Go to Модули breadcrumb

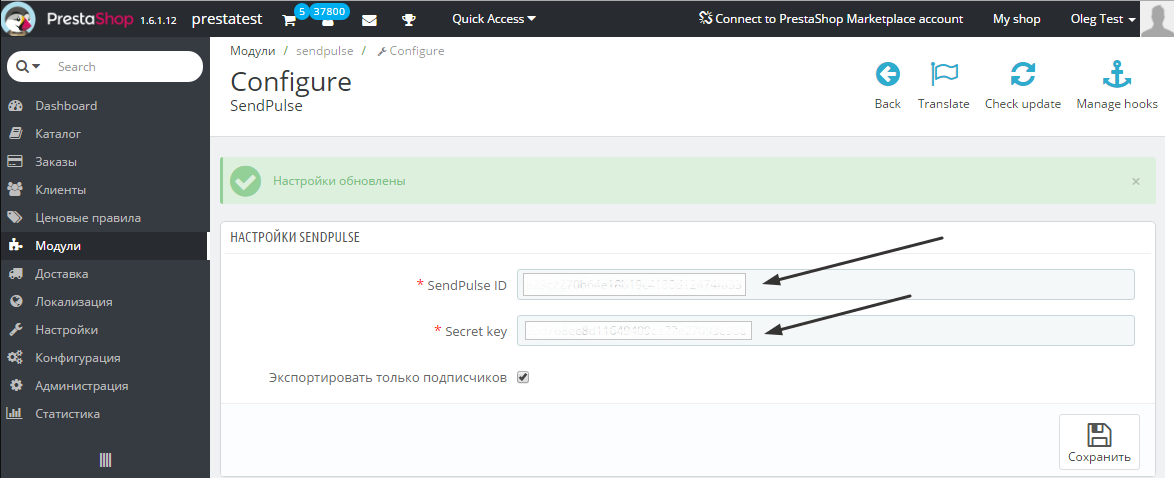(253, 51)
